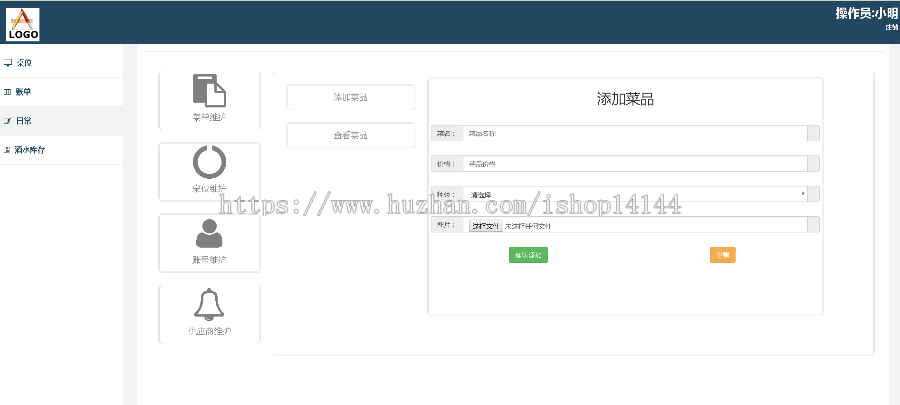This screenshot has height=405, width=900.
Task: Click the green 确认添加 confirm button
Action: [528, 255]
